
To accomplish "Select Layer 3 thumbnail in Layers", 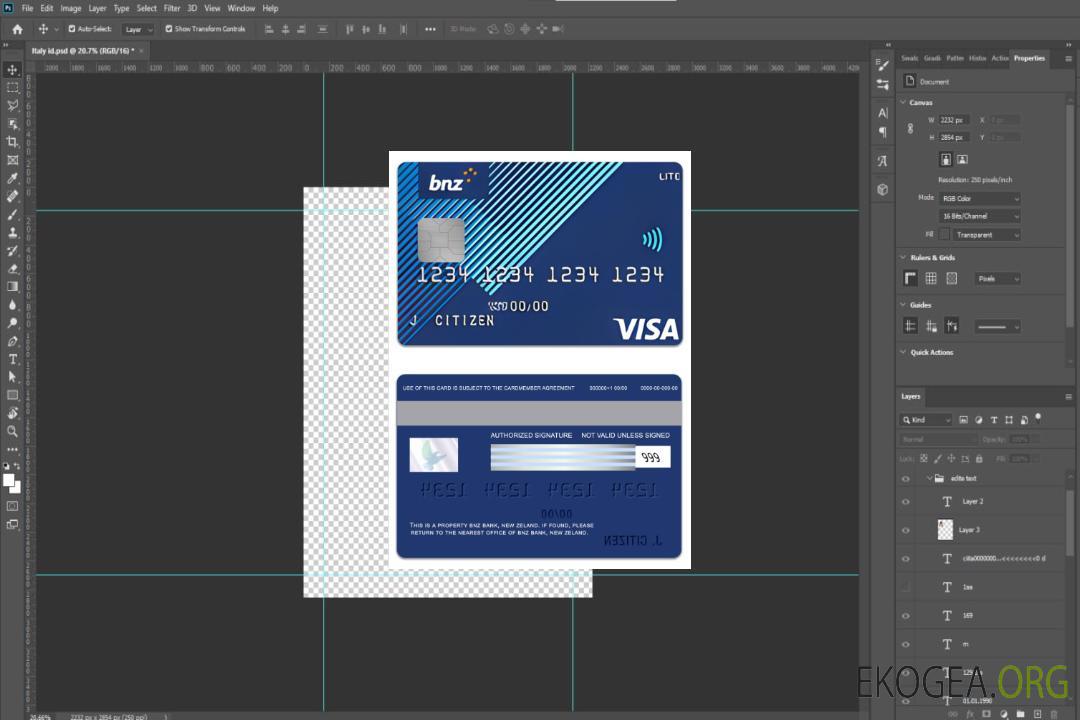I will coord(946,530).
